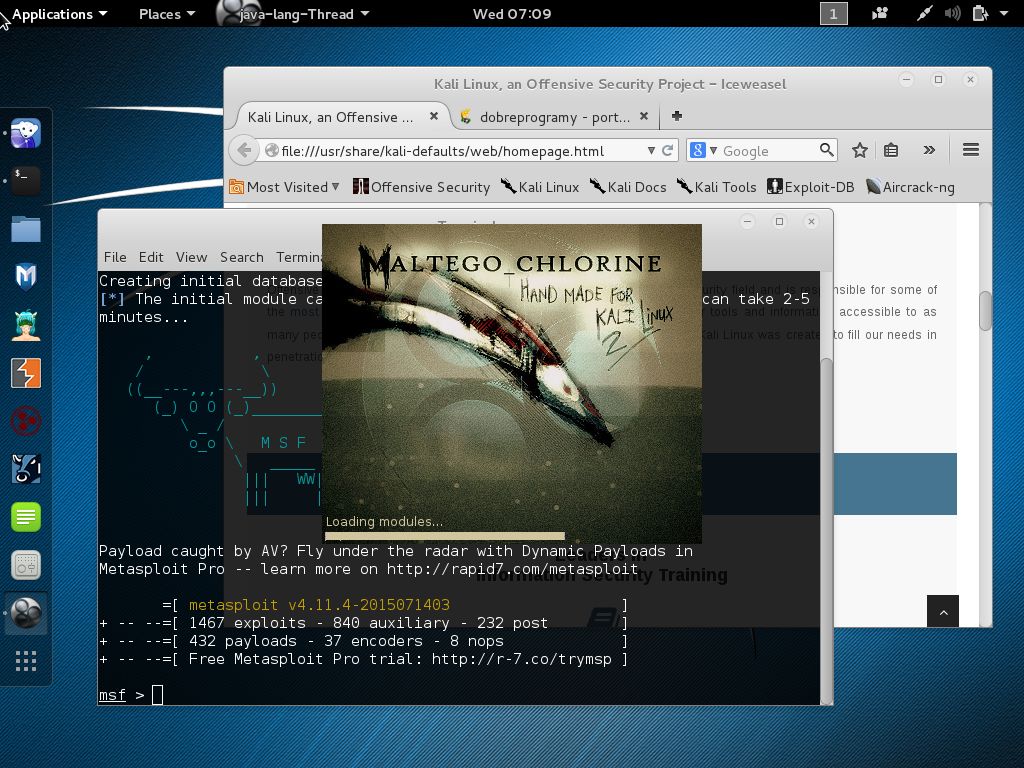Image resolution: width=1024 pixels, height=768 pixels.
Task: Click the users tray icon in top bar
Action: (x=880, y=13)
